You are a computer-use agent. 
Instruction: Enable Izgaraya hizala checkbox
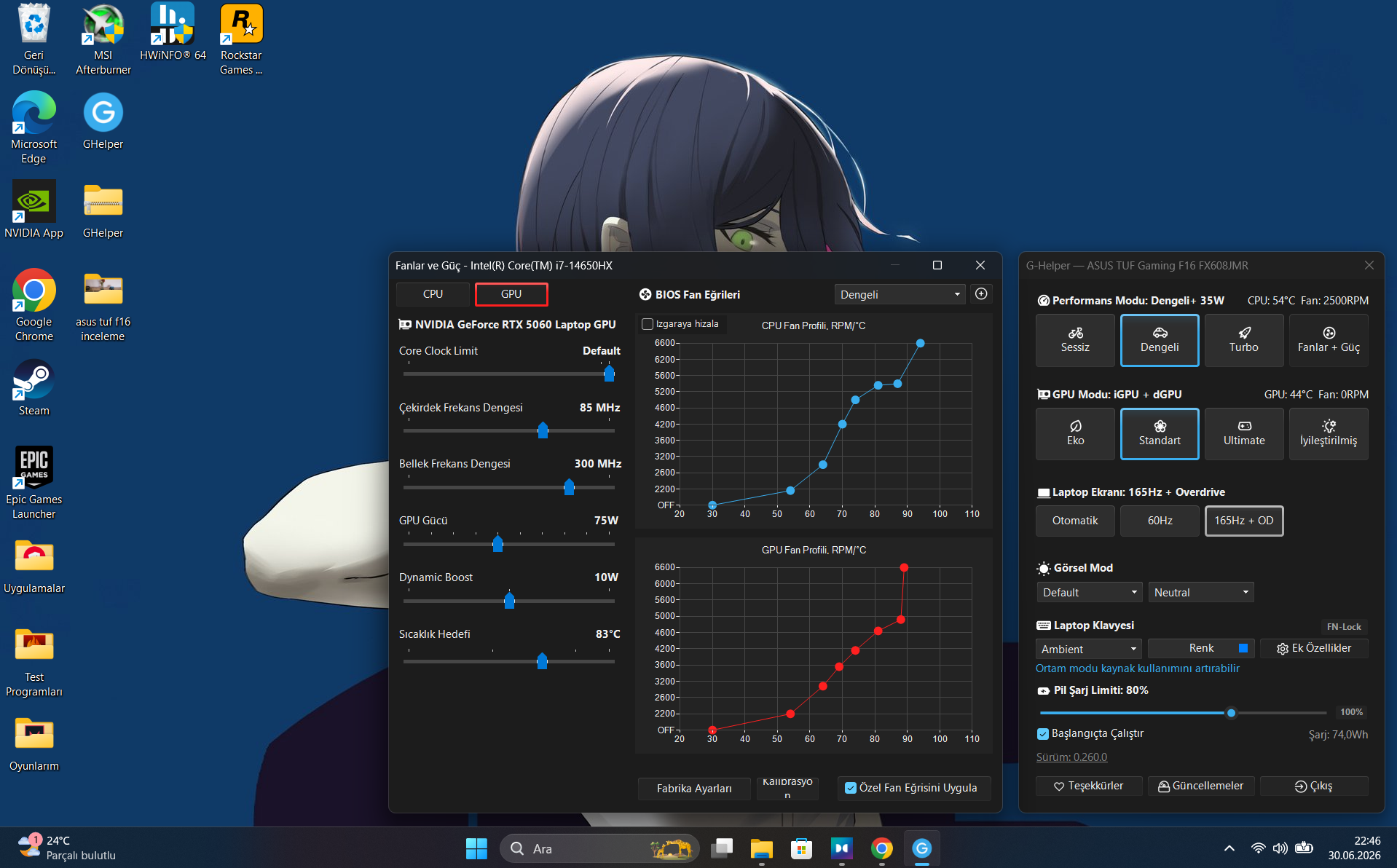click(x=648, y=324)
